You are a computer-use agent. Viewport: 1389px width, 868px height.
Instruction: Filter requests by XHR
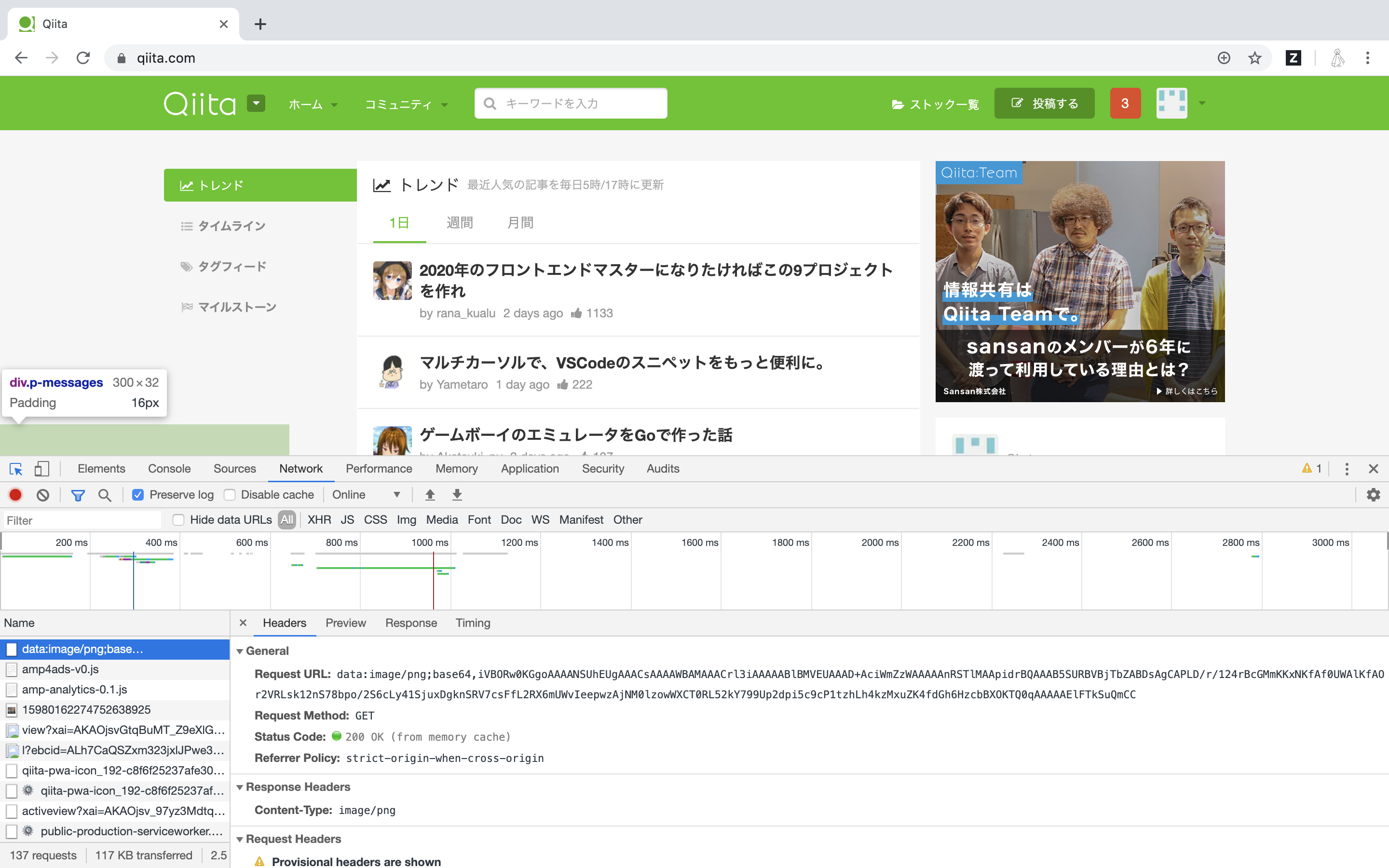[319, 519]
